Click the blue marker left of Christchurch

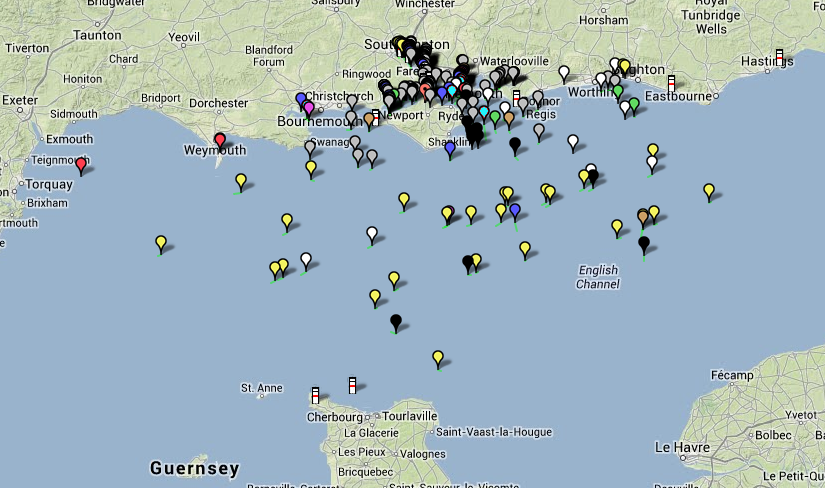coord(301,101)
